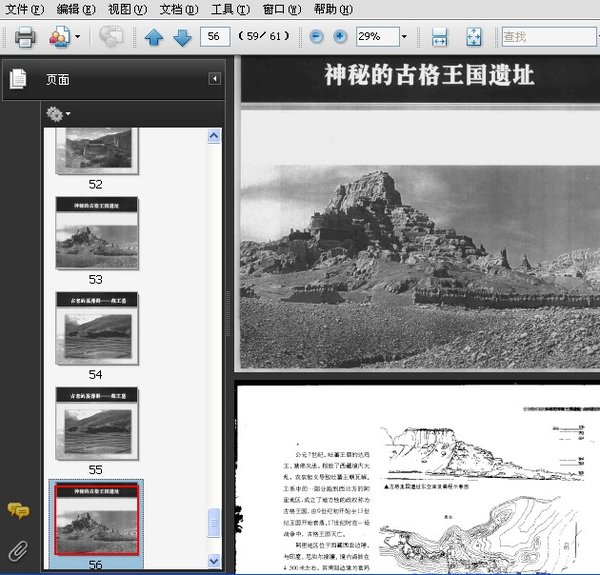Viewport: 600px width, 575px height.
Task: Open the zoom percentage dropdown
Action: click(404, 38)
